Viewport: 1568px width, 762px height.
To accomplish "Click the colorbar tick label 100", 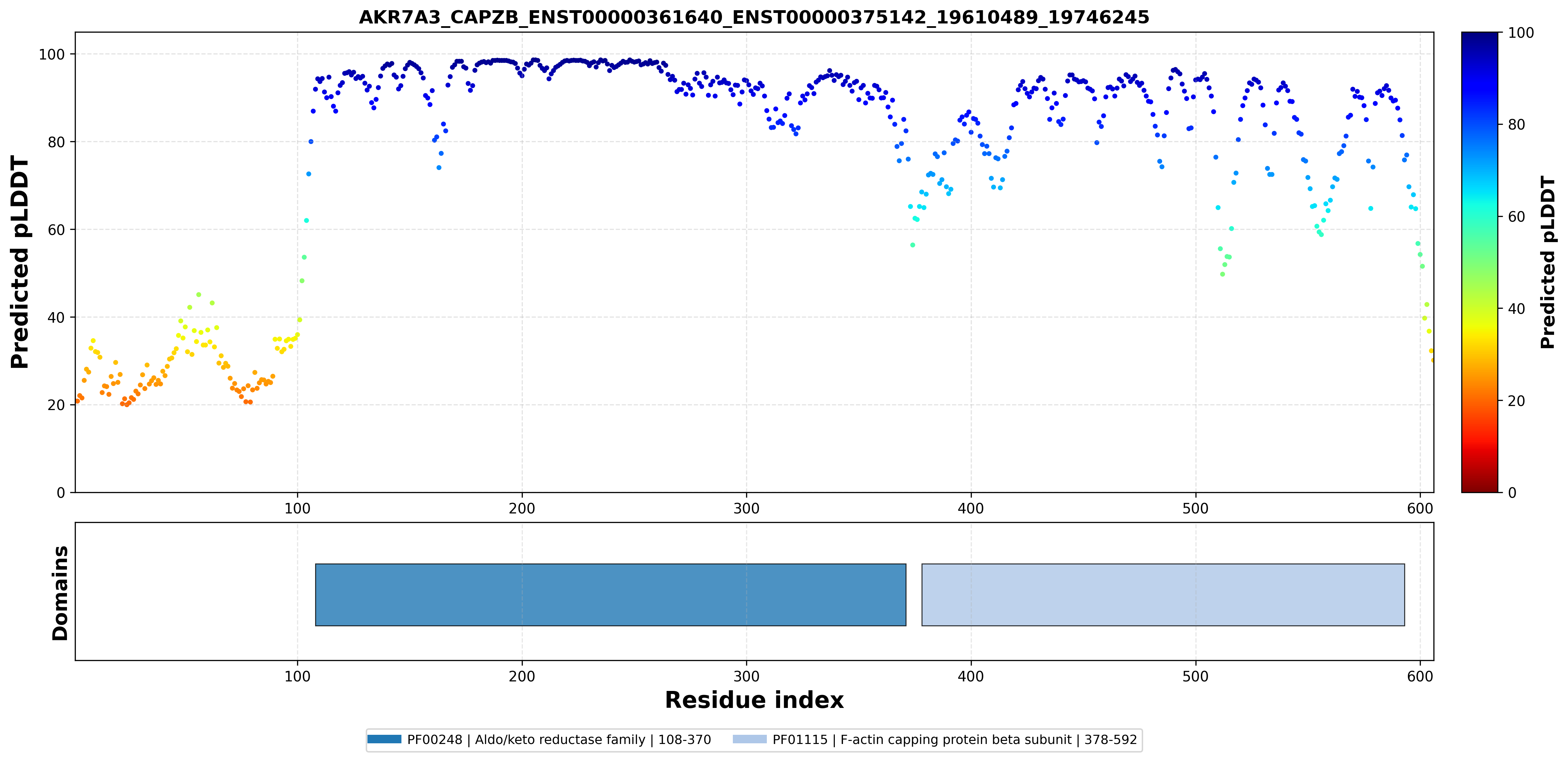I will click(x=1520, y=33).
